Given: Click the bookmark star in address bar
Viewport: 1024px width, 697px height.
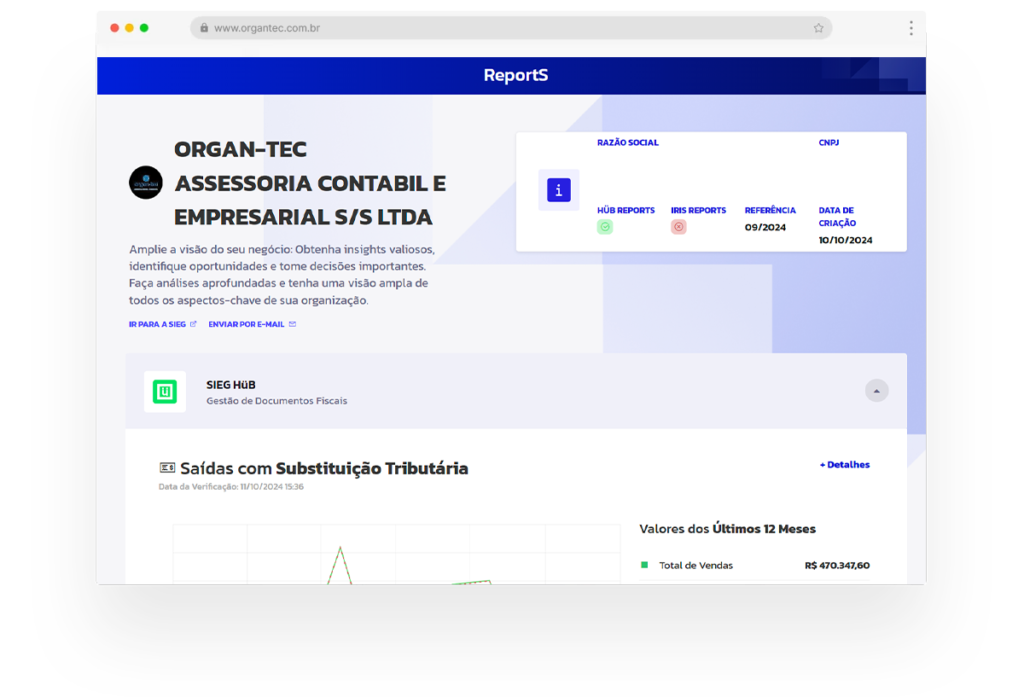Looking at the screenshot, I should 818,28.
